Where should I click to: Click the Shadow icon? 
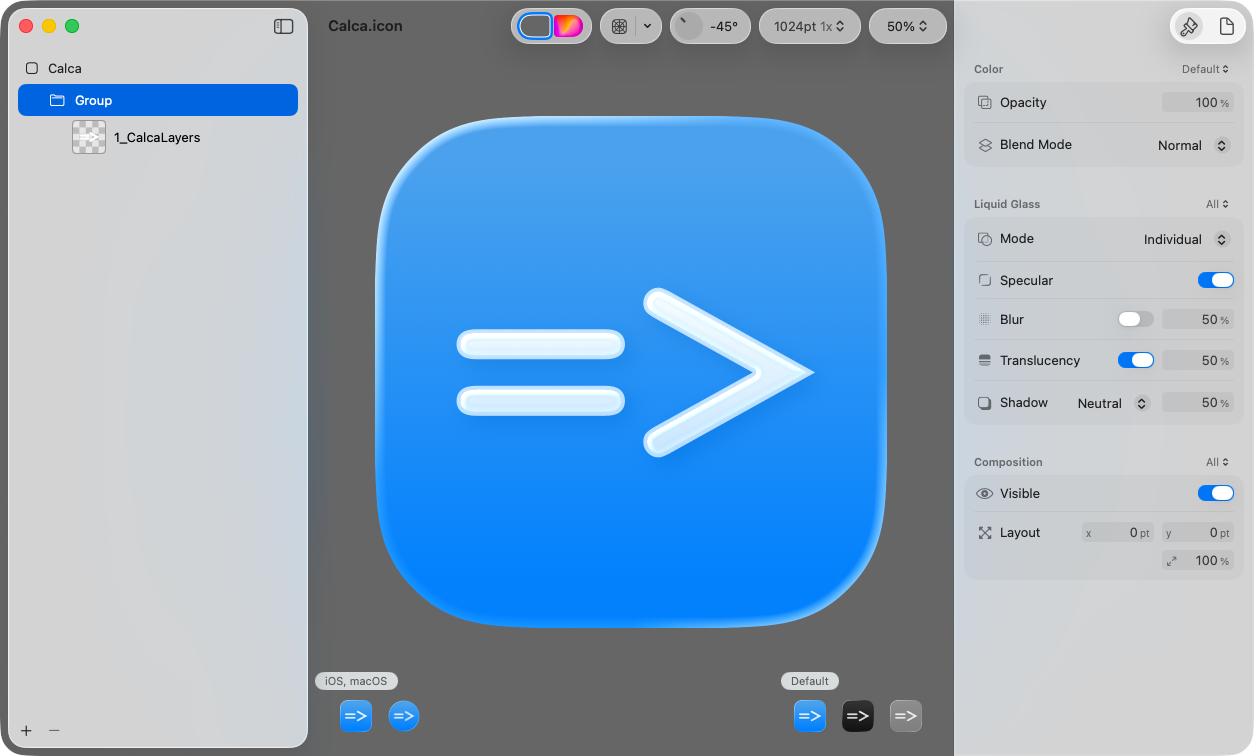click(x=985, y=403)
